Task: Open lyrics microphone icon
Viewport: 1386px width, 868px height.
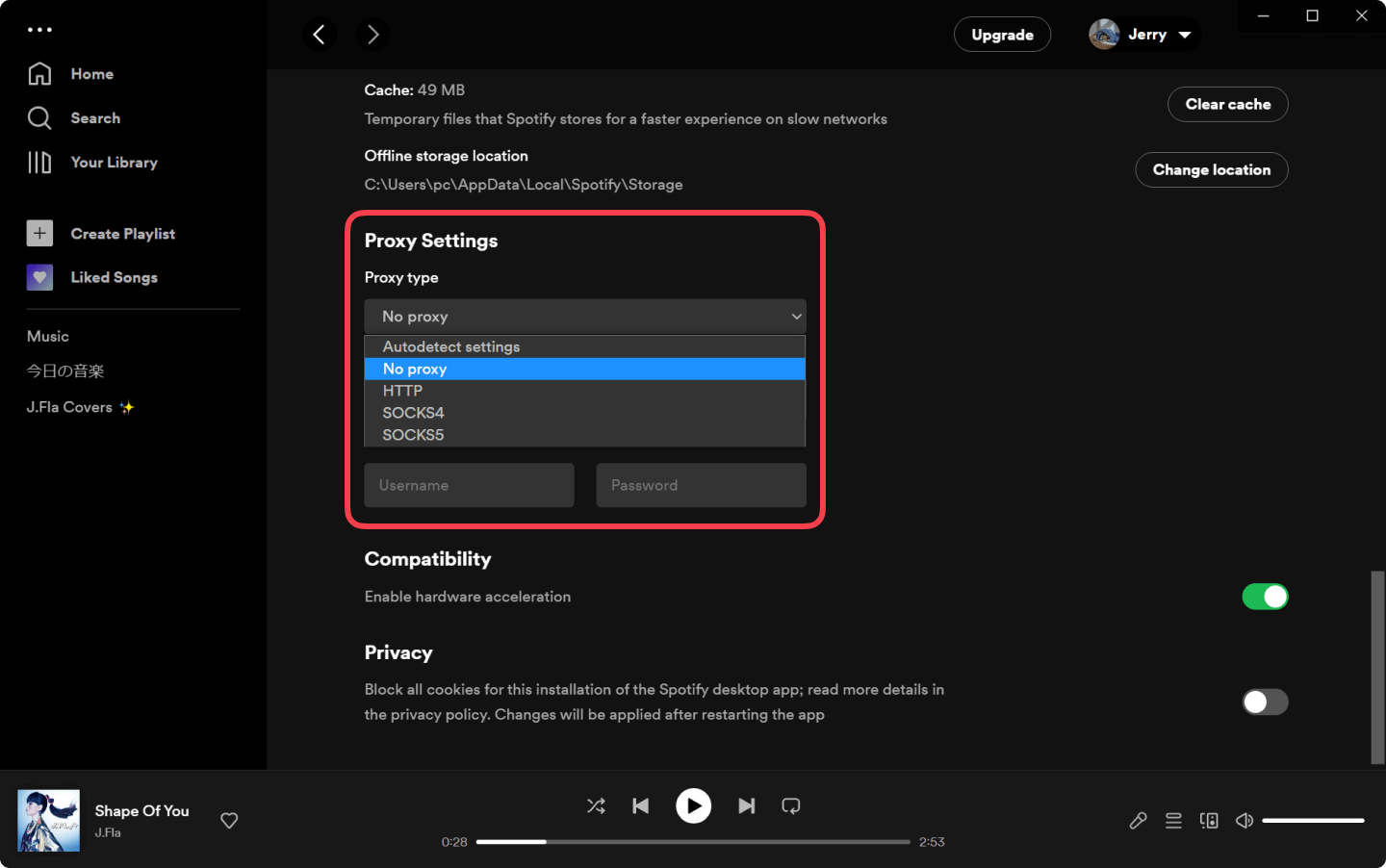Action: (1138, 821)
